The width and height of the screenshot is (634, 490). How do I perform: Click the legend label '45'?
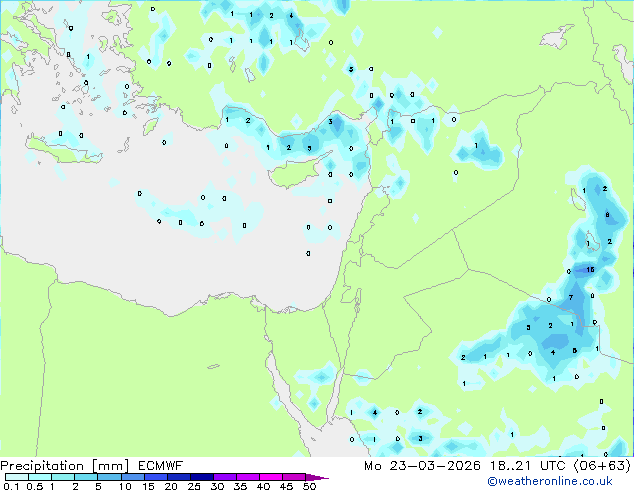pos(286,486)
